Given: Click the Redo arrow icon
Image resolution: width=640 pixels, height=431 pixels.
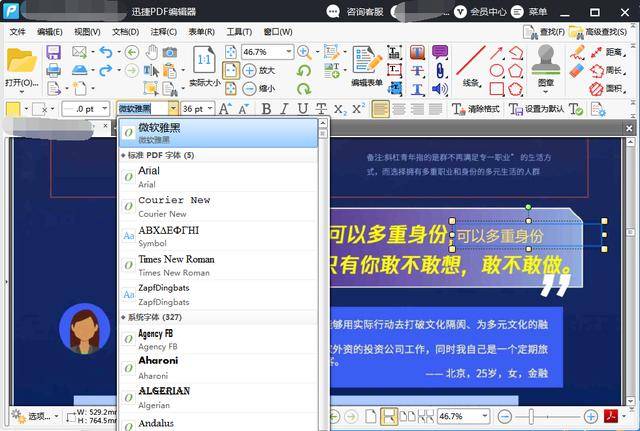Looking at the screenshot, I should [x=106, y=70].
